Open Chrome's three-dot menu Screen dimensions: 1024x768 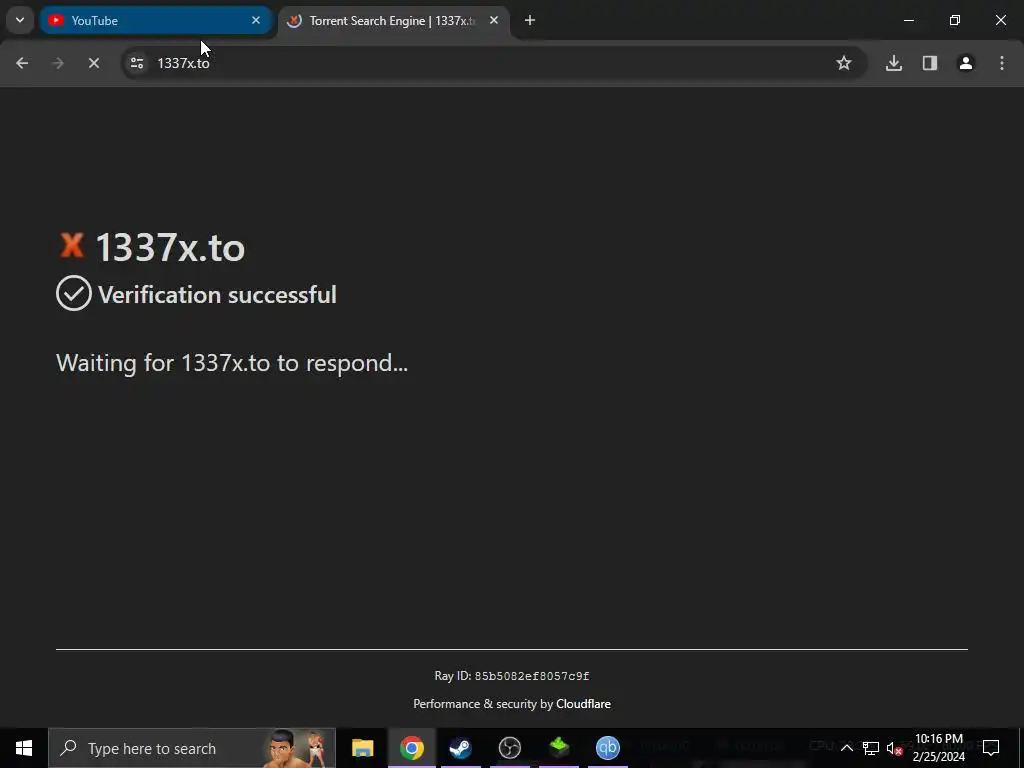point(1002,63)
